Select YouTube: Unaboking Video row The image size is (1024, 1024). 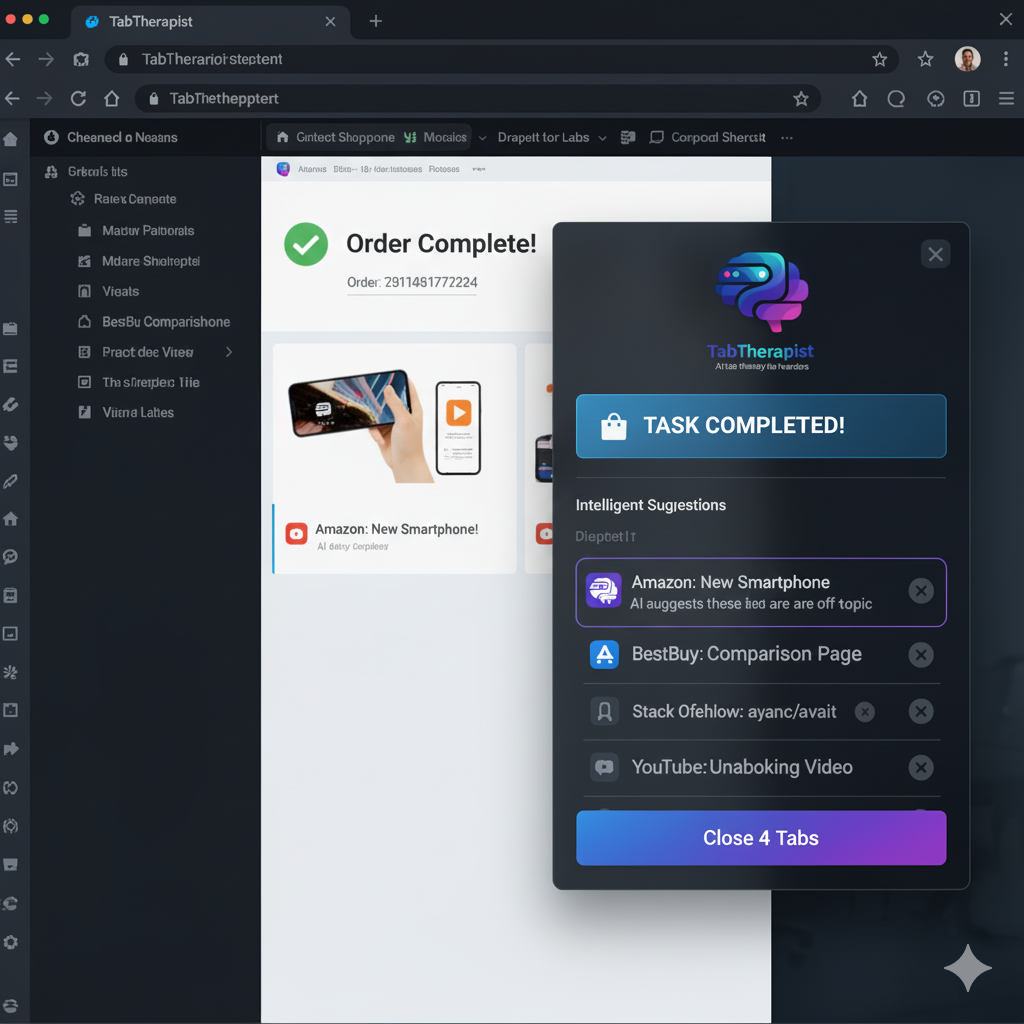[761, 767]
